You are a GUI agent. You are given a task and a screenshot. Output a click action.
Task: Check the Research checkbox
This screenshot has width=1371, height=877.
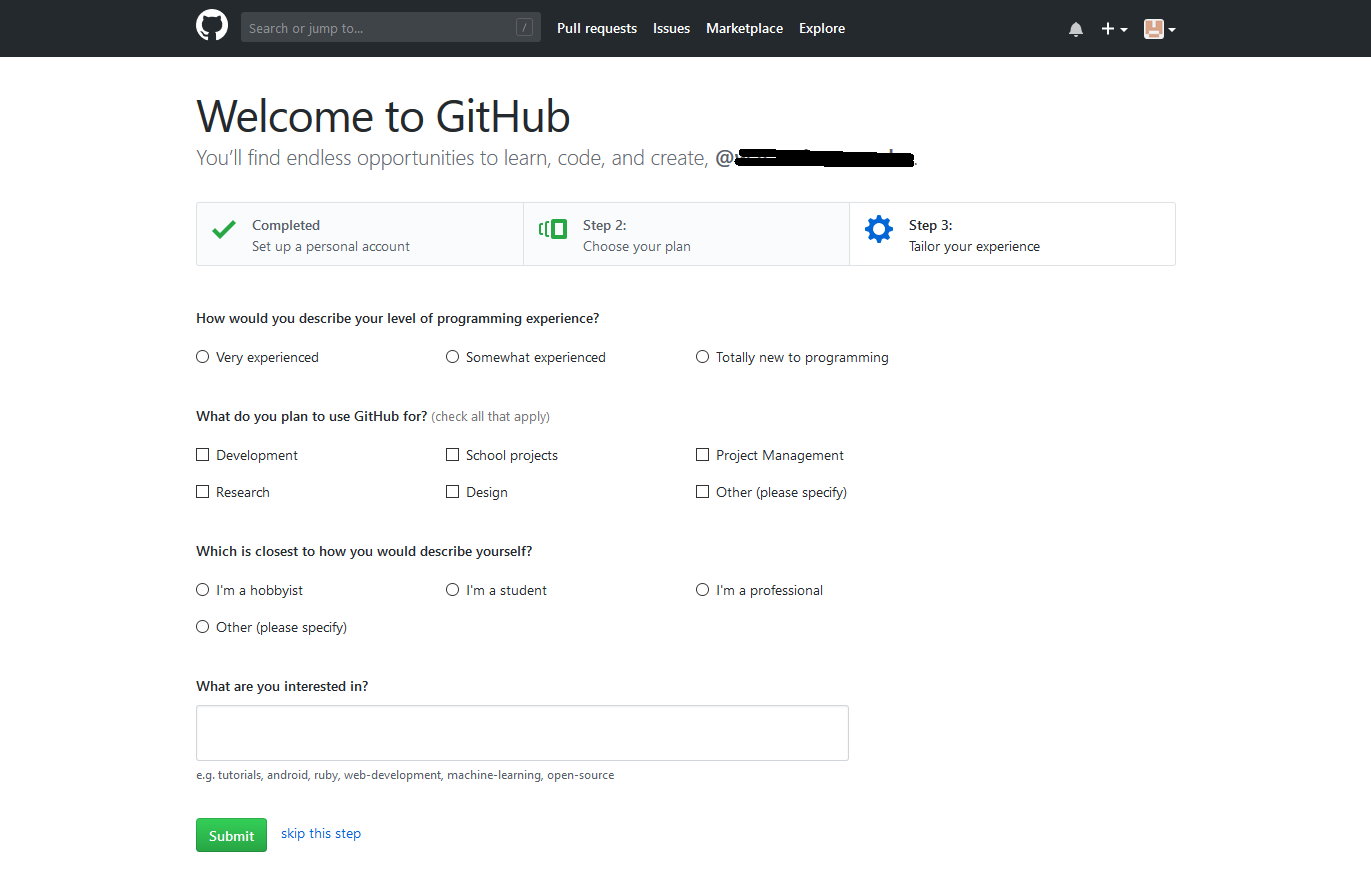pyautogui.click(x=203, y=492)
